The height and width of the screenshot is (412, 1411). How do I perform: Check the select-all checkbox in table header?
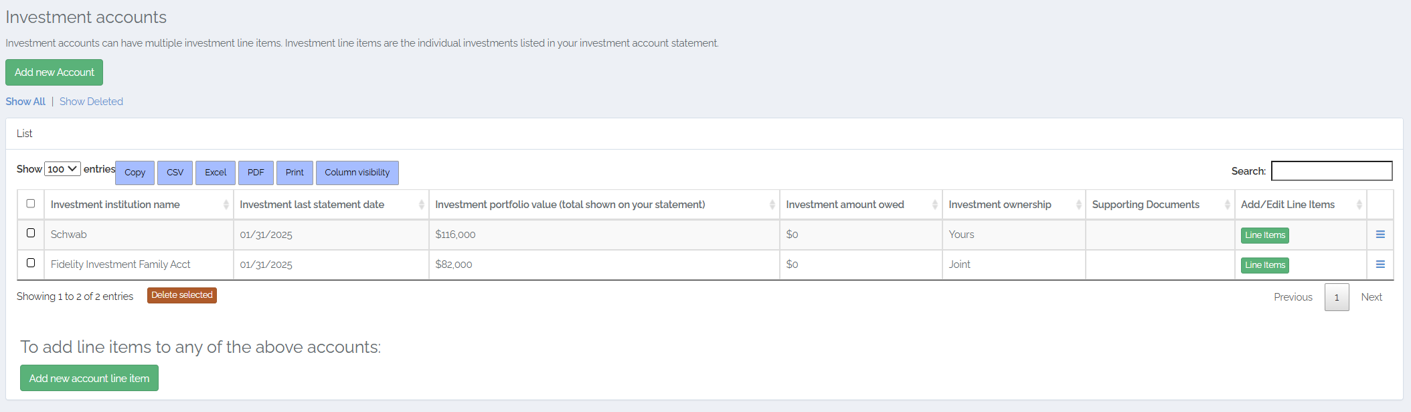tap(31, 204)
